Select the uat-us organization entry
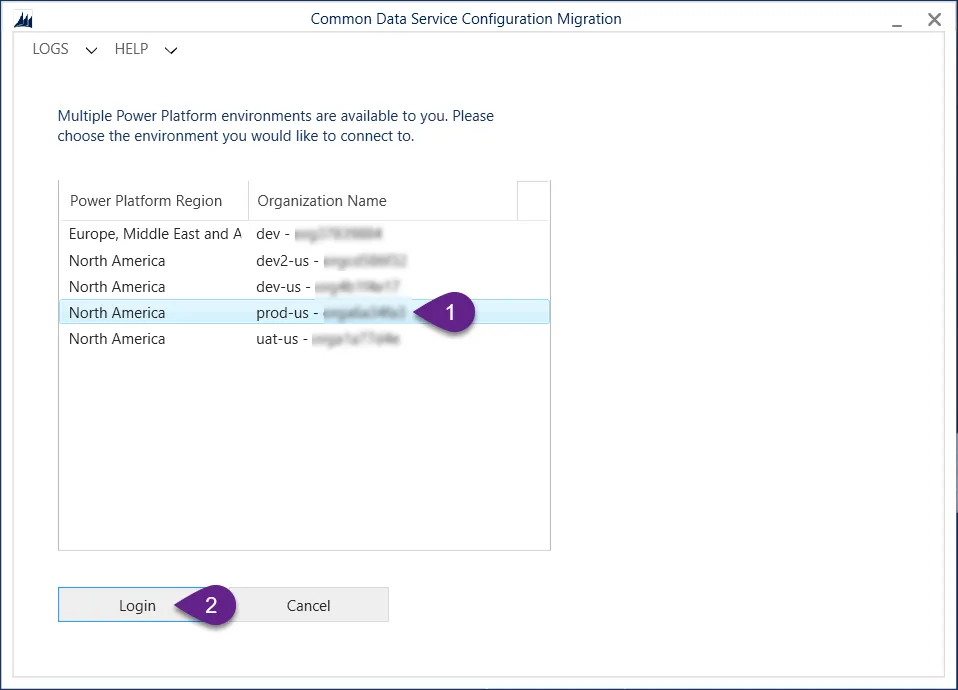This screenshot has height=690, width=958. (304, 339)
